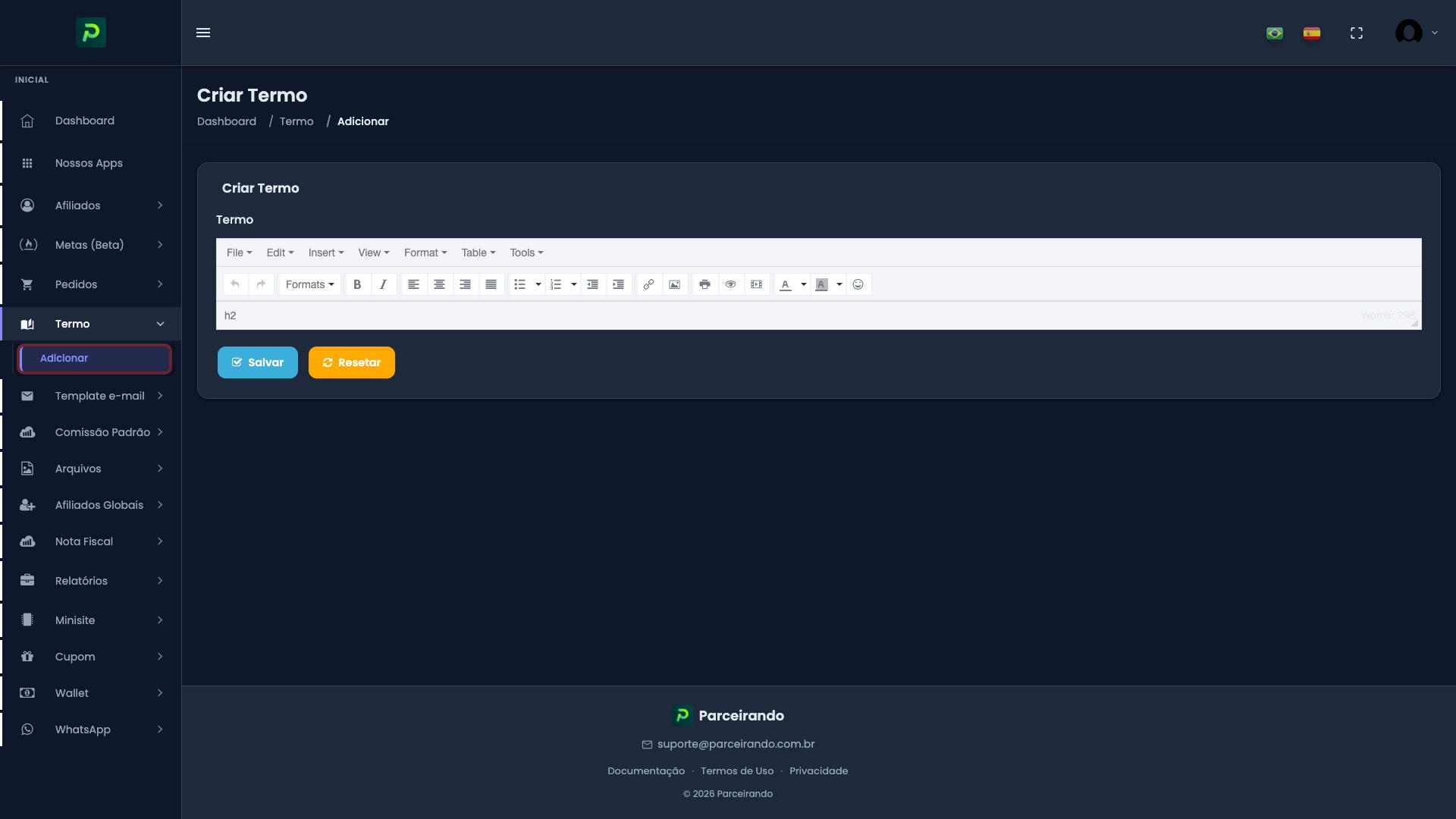Open the Table menu in editor
The width and height of the screenshot is (1456, 819).
point(478,253)
